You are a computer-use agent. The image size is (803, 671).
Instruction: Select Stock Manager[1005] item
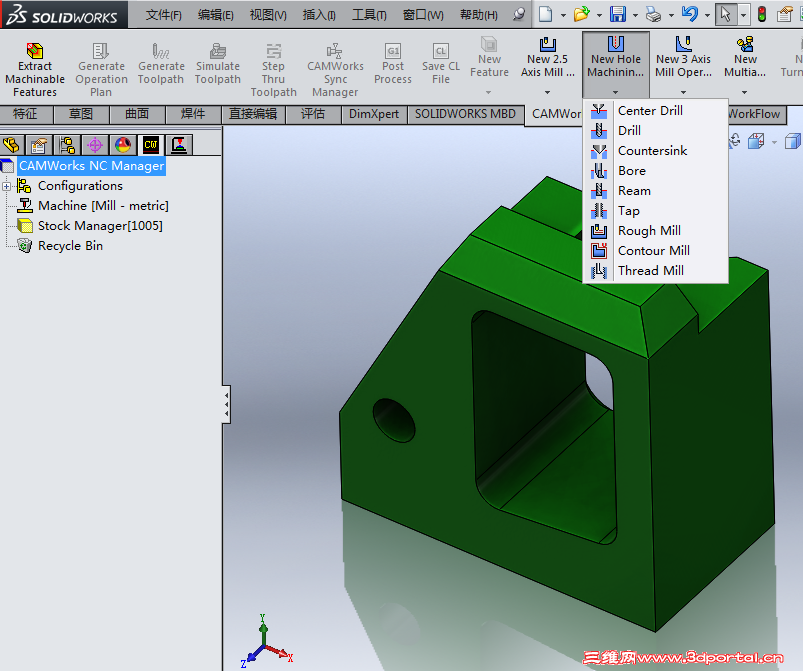(100, 226)
